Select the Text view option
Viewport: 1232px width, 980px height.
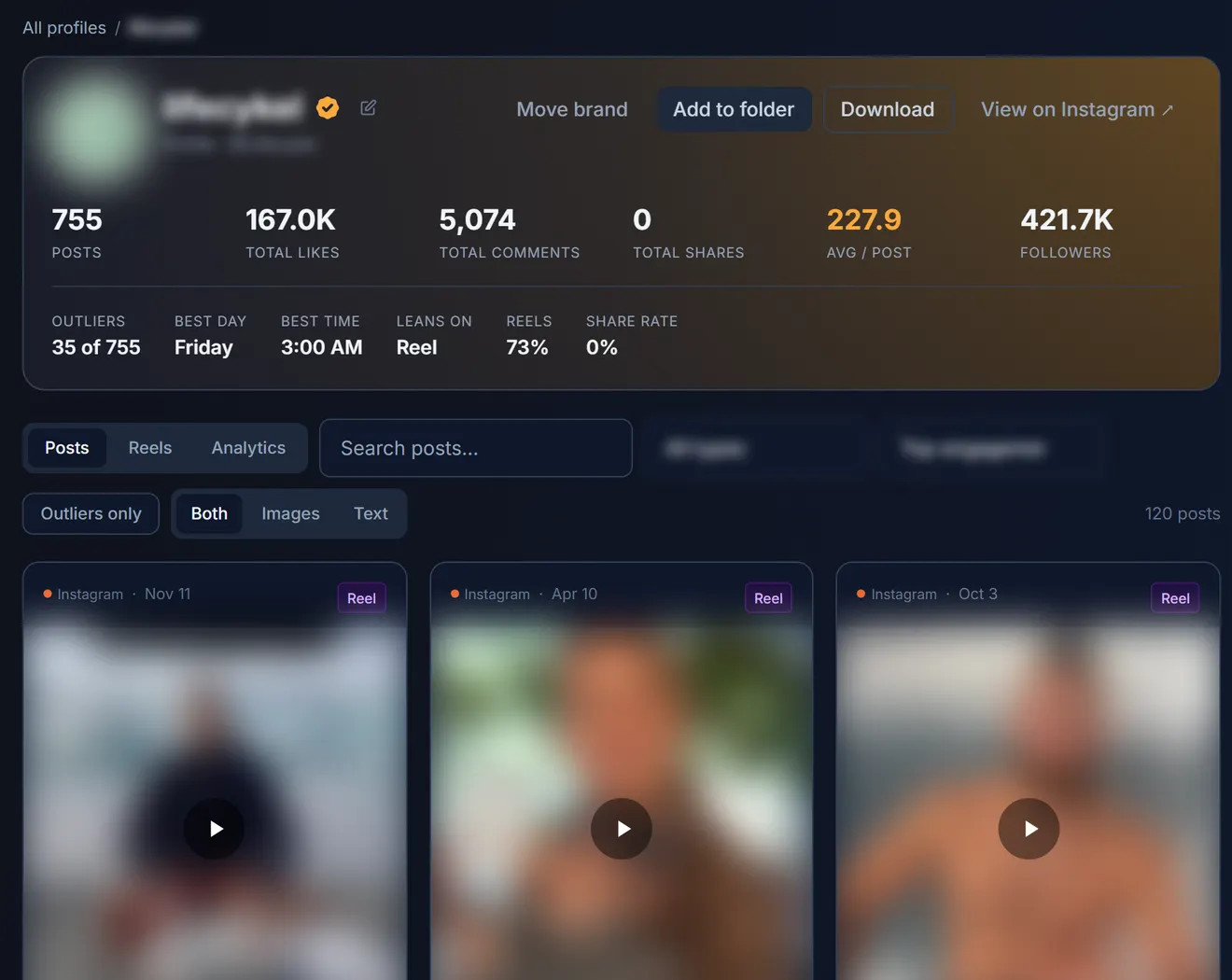tap(371, 513)
